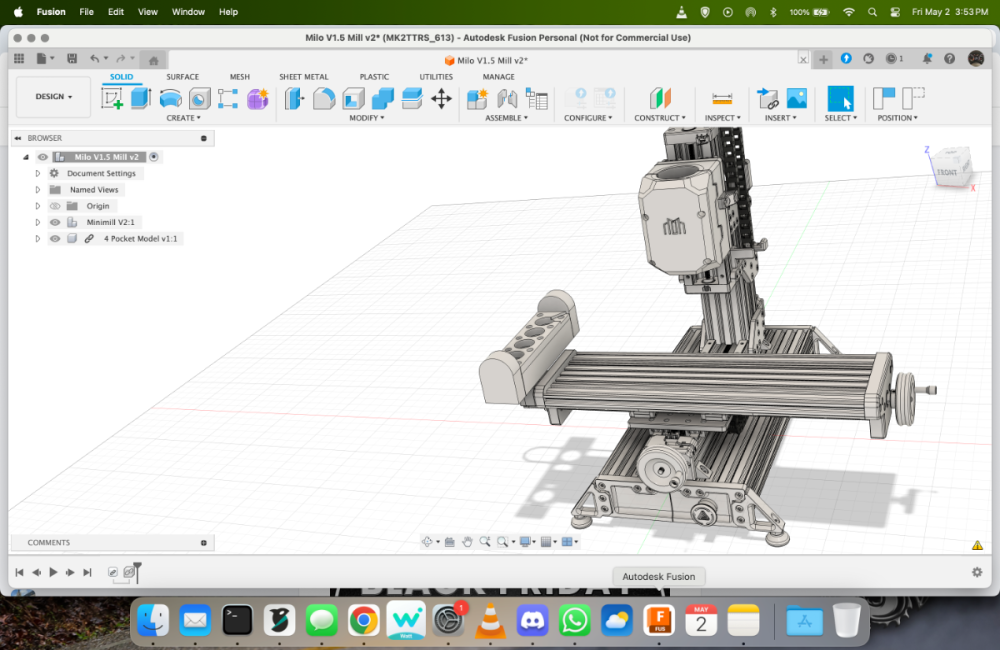Choose the Extrude tool icon
Viewport: 1000px width, 650px height.
coord(141,98)
